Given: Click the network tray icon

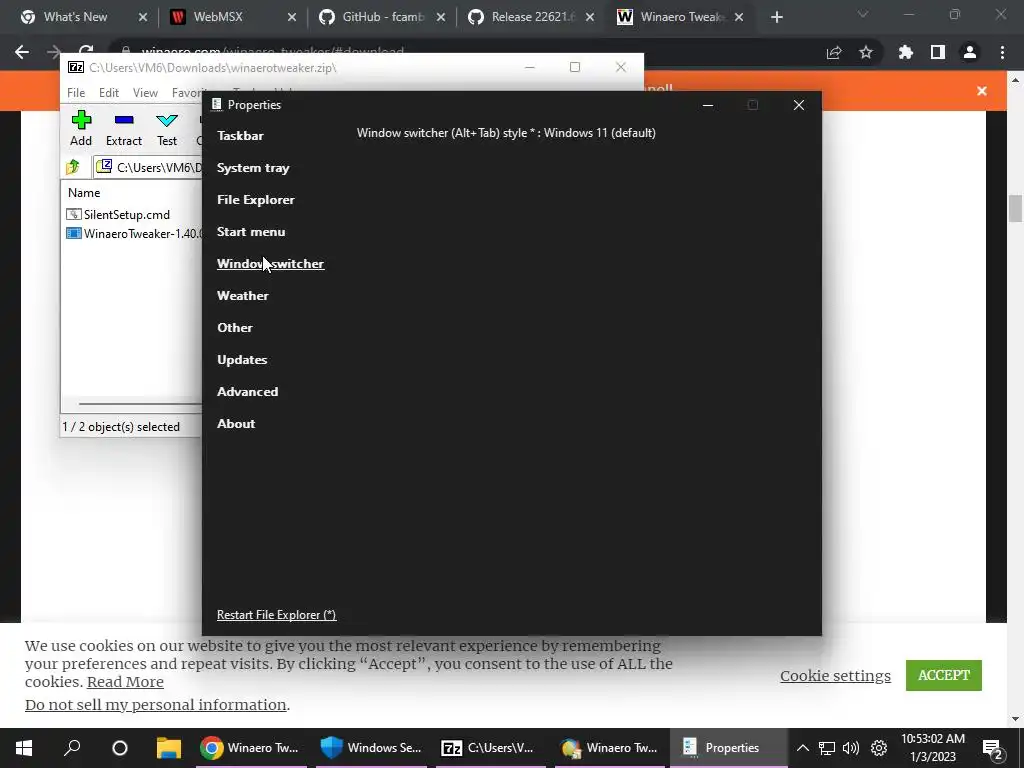Looking at the screenshot, I should [827, 748].
